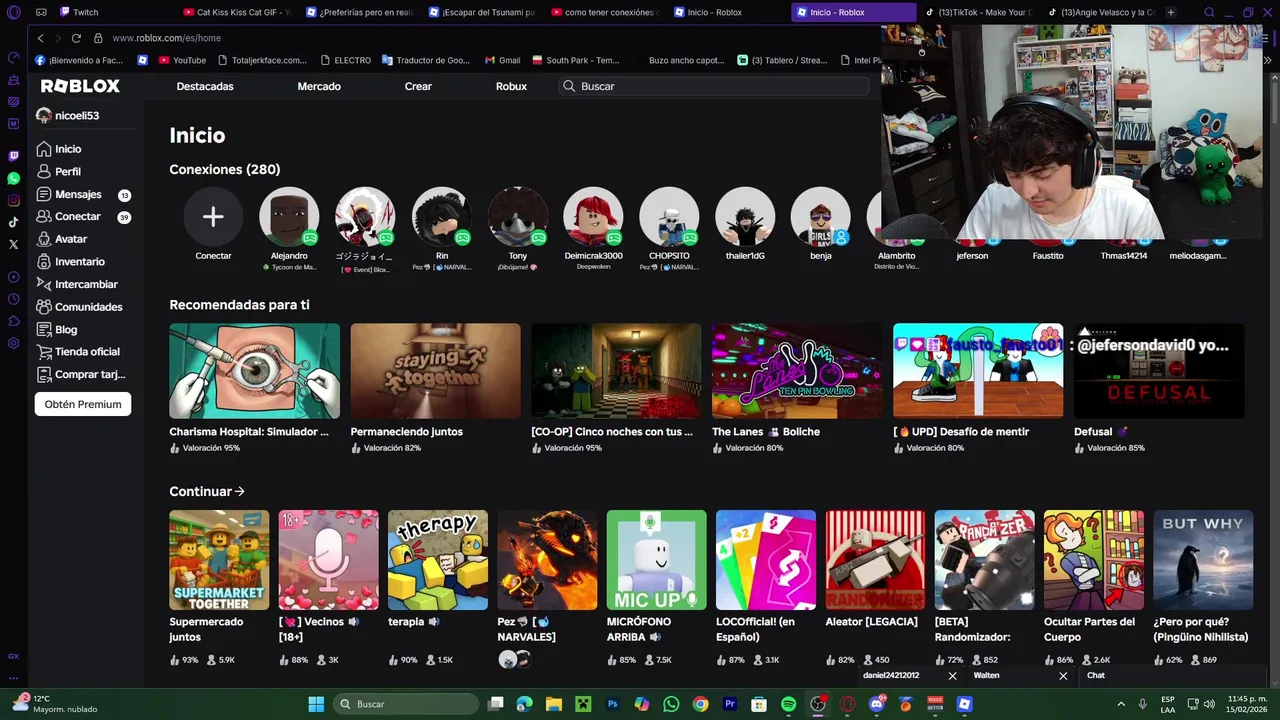Open Crear in the top navigation

[418, 86]
